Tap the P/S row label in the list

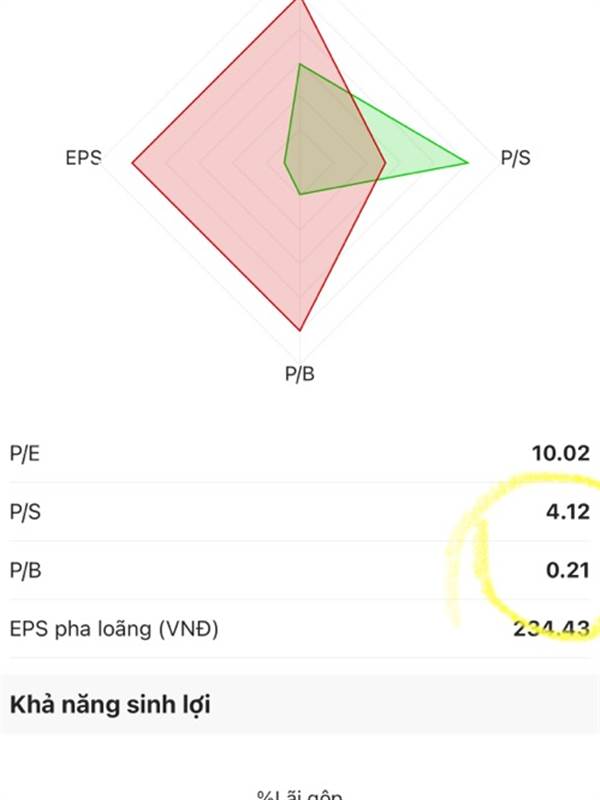coord(25,511)
